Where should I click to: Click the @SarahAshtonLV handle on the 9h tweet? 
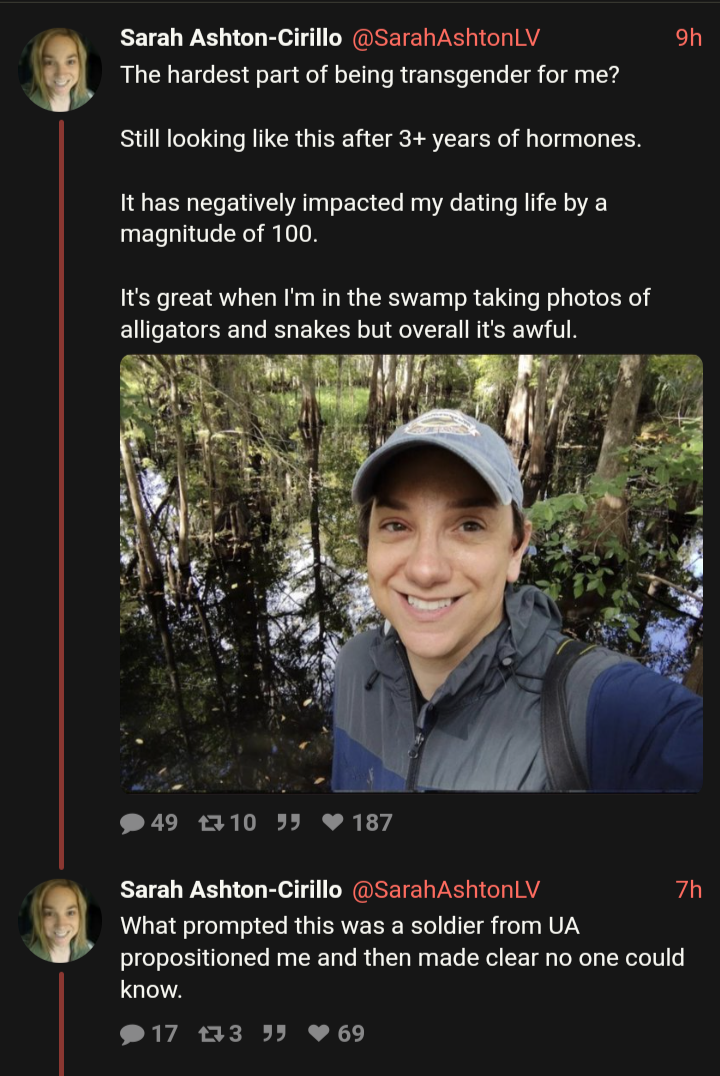(446, 38)
